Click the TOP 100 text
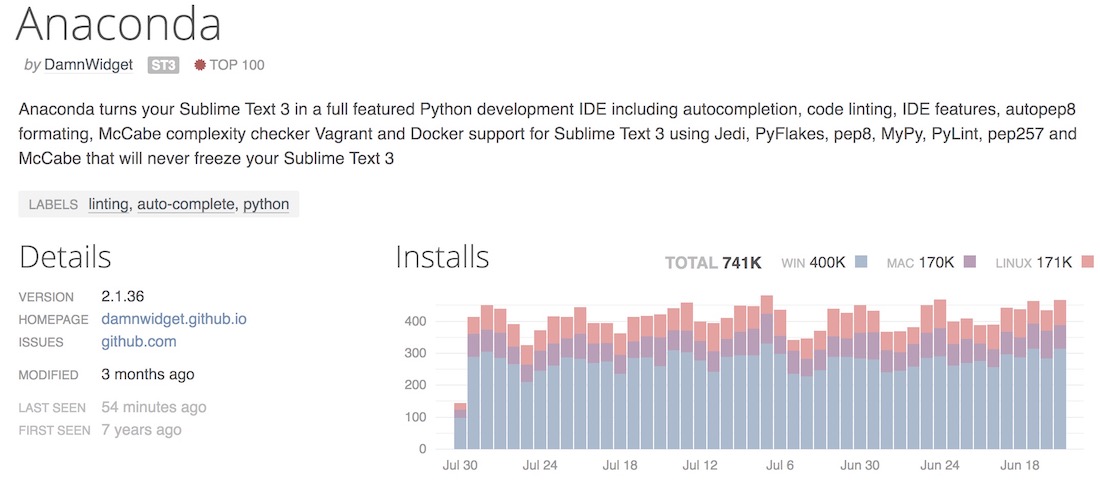 click(237, 65)
